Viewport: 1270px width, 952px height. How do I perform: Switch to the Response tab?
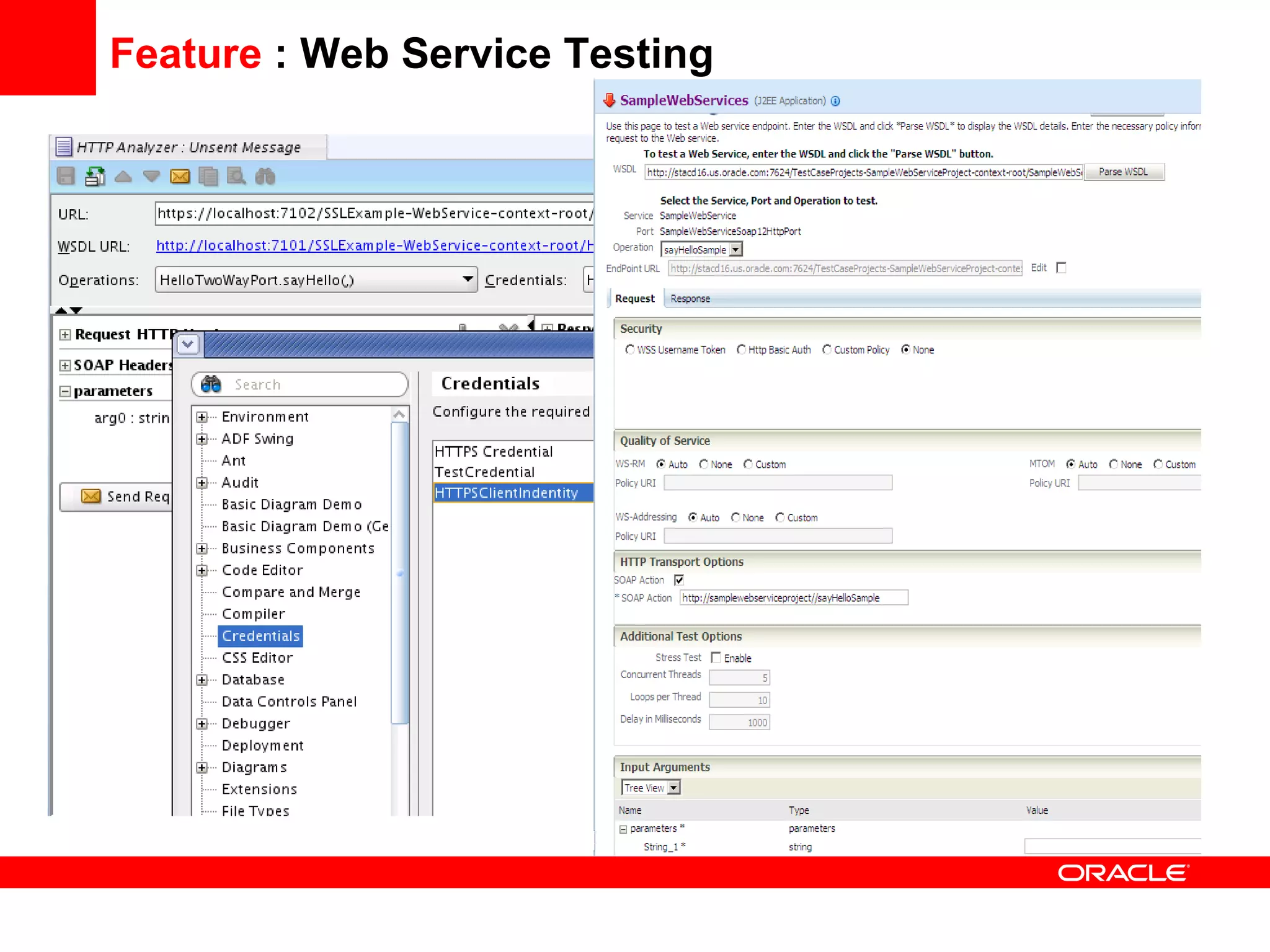tap(690, 299)
